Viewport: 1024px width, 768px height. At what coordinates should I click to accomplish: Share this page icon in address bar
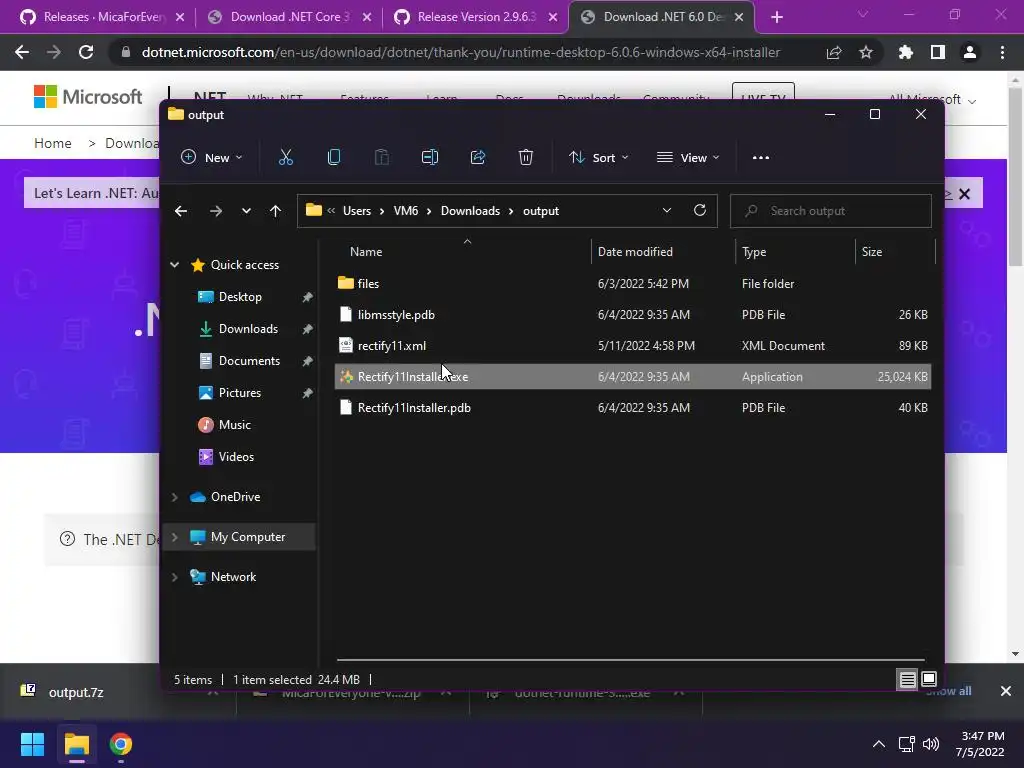click(x=834, y=52)
